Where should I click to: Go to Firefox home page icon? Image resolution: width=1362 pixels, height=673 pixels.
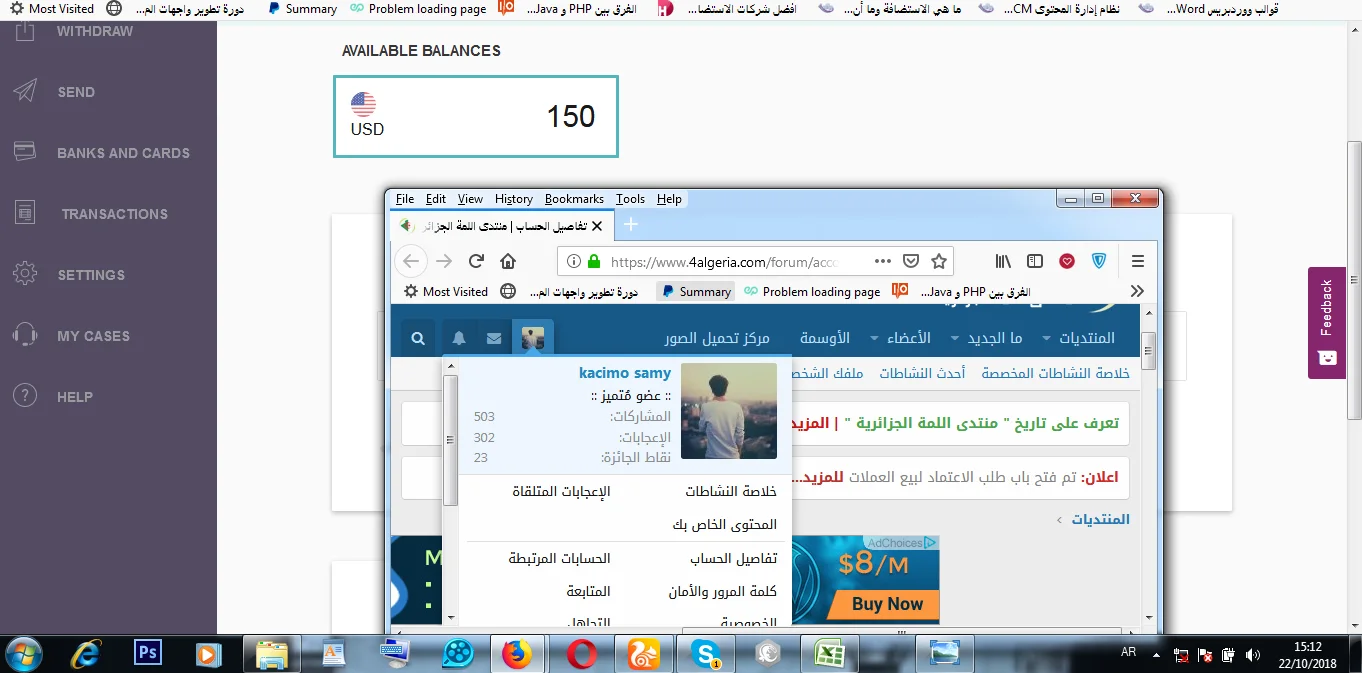click(508, 261)
